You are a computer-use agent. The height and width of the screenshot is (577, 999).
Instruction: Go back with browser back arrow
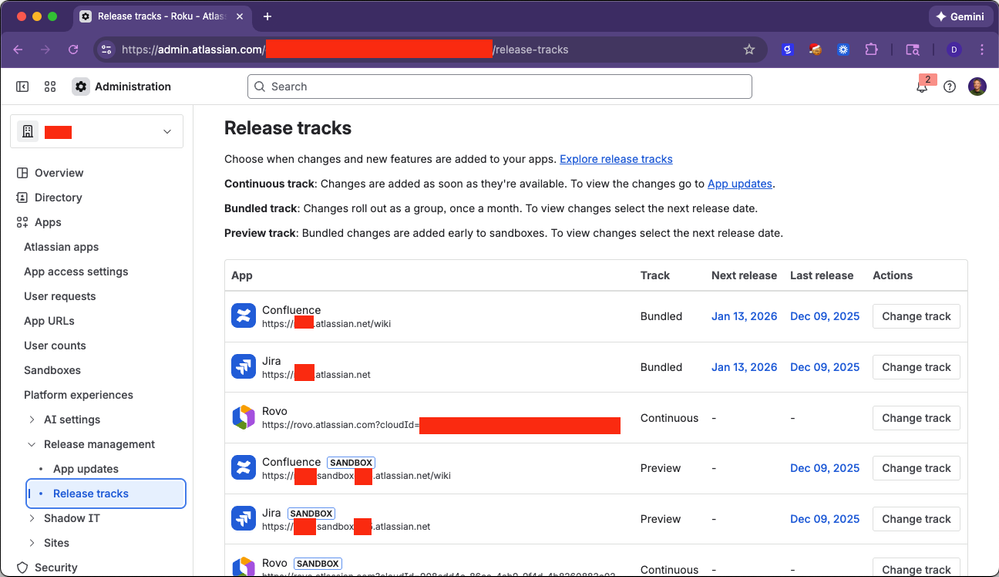(18, 50)
